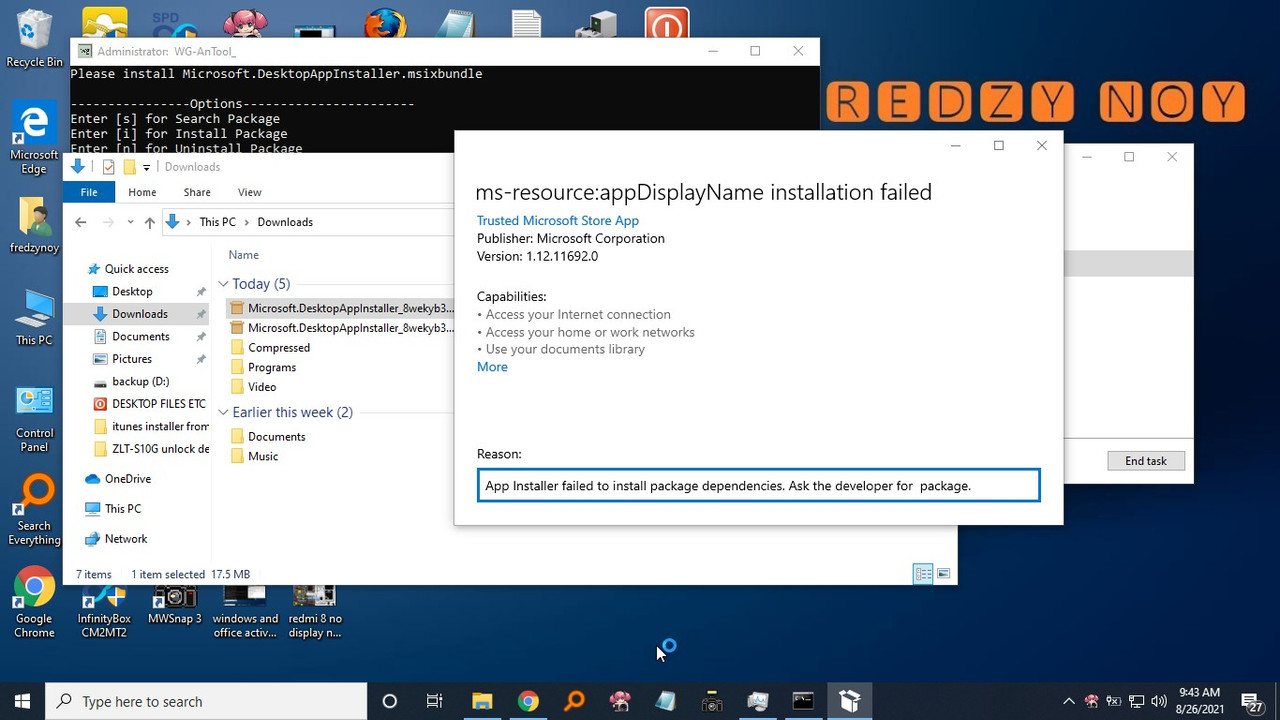This screenshot has width=1280, height=720.
Task: Open the Control Panel desktop icon
Action: [34, 420]
